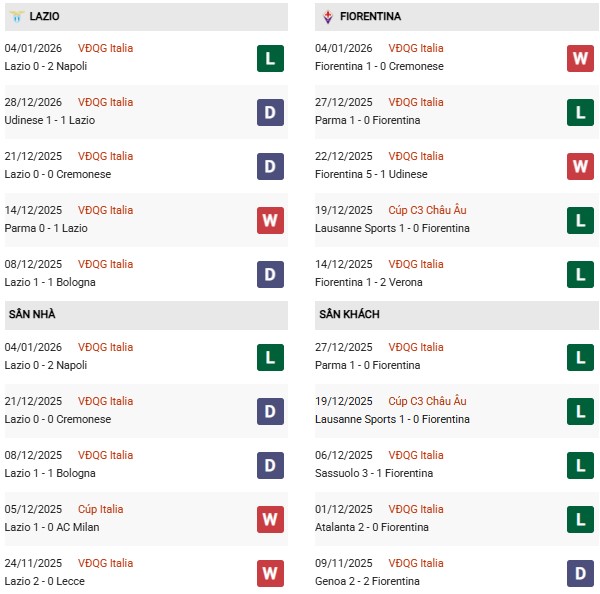Click the Lazio team logo icon
The height and width of the screenshot is (594, 600).
(x=16, y=17)
